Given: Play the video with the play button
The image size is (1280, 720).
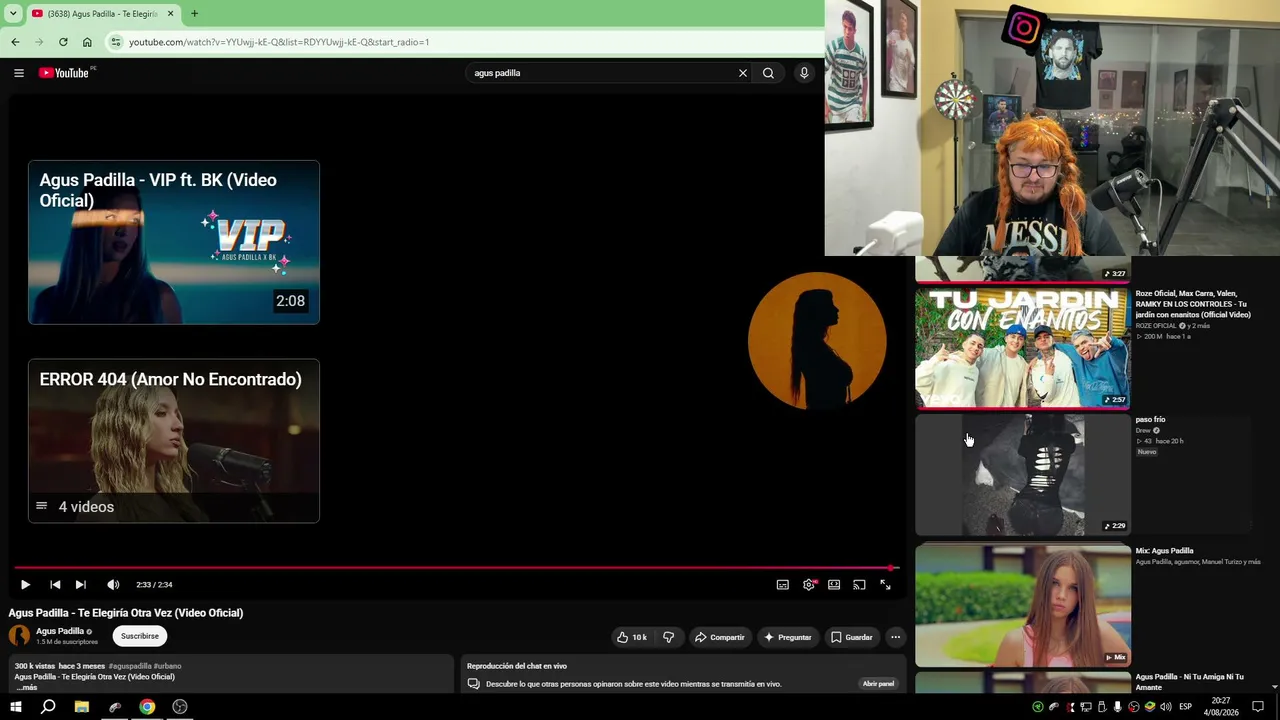Looking at the screenshot, I should tap(25, 585).
